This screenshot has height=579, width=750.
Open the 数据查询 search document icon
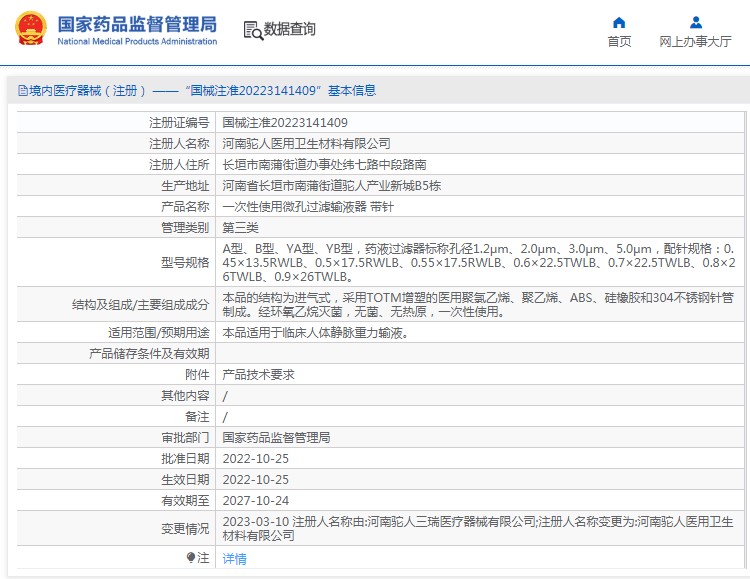254,30
